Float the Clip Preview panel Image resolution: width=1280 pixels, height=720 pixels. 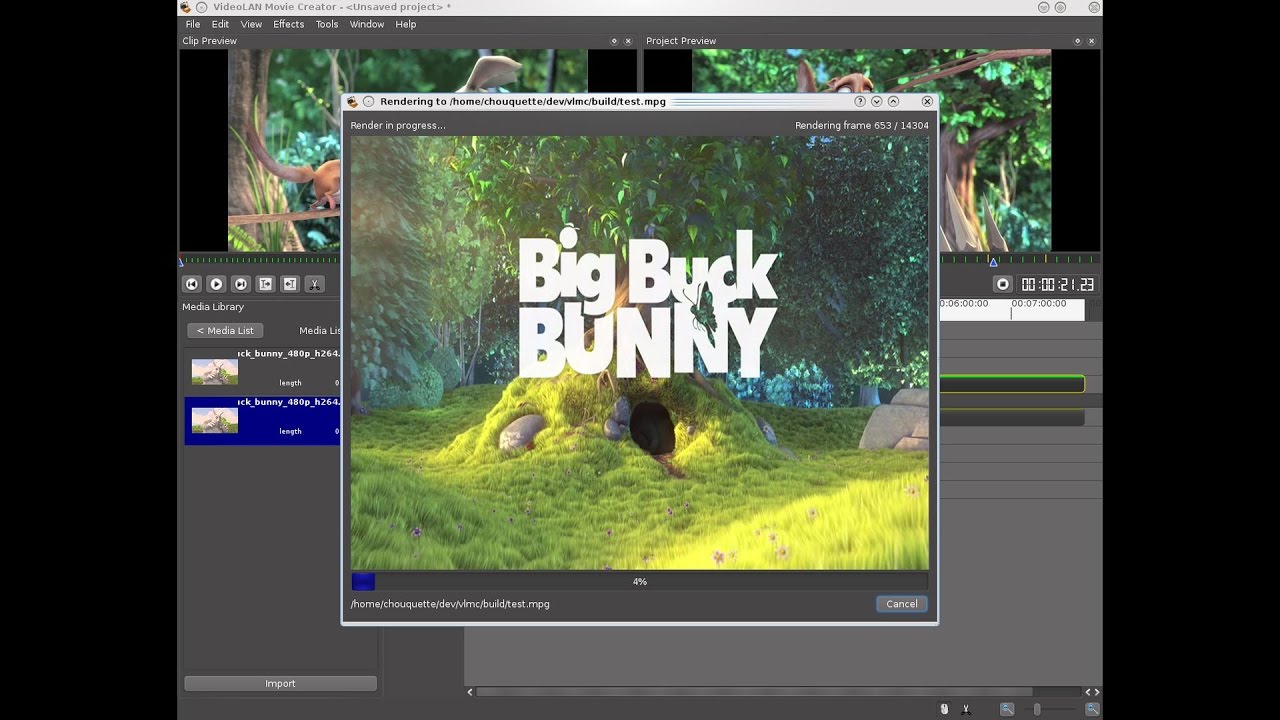pyautogui.click(x=614, y=41)
